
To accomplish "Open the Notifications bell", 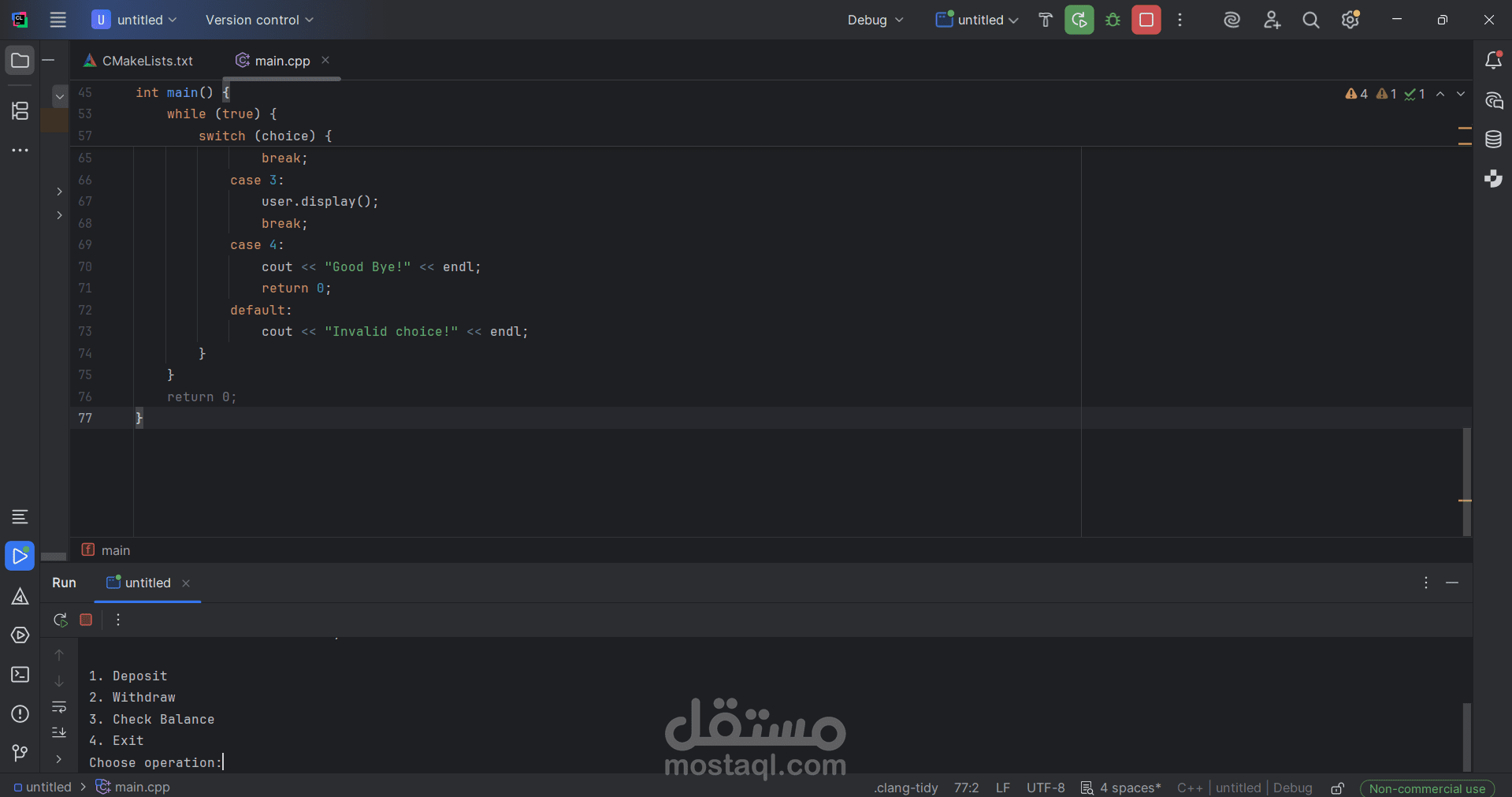I will (1493, 60).
